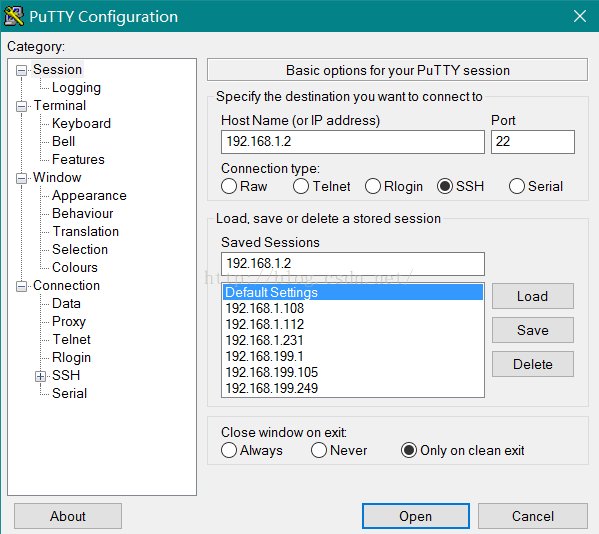599x534 pixels.
Task: Open the Serial category in tree
Action: pyautogui.click(x=70, y=393)
